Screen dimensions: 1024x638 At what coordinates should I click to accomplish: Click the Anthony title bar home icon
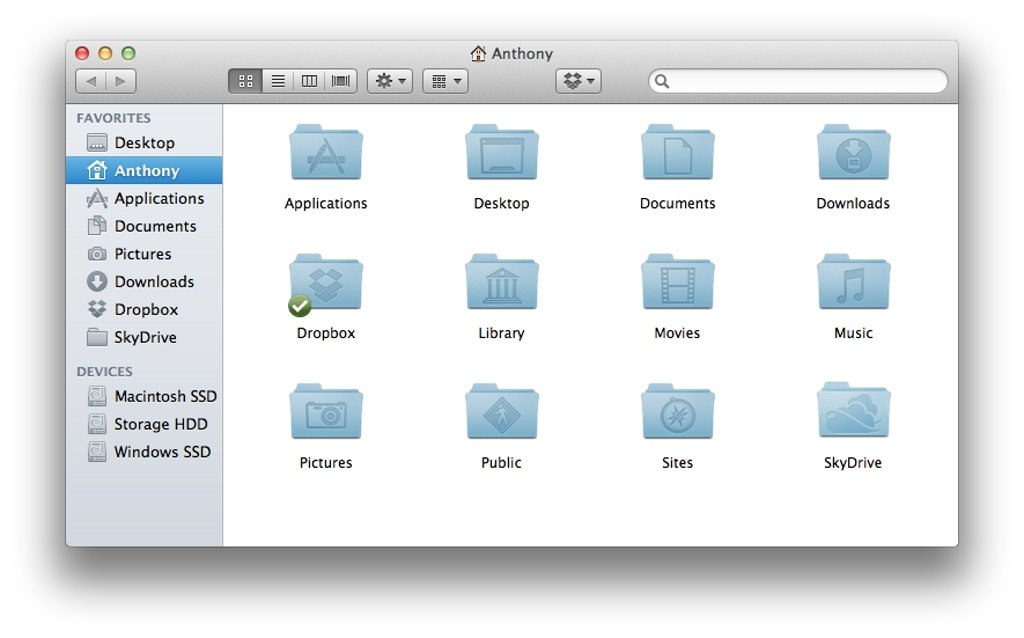pyautogui.click(x=478, y=54)
